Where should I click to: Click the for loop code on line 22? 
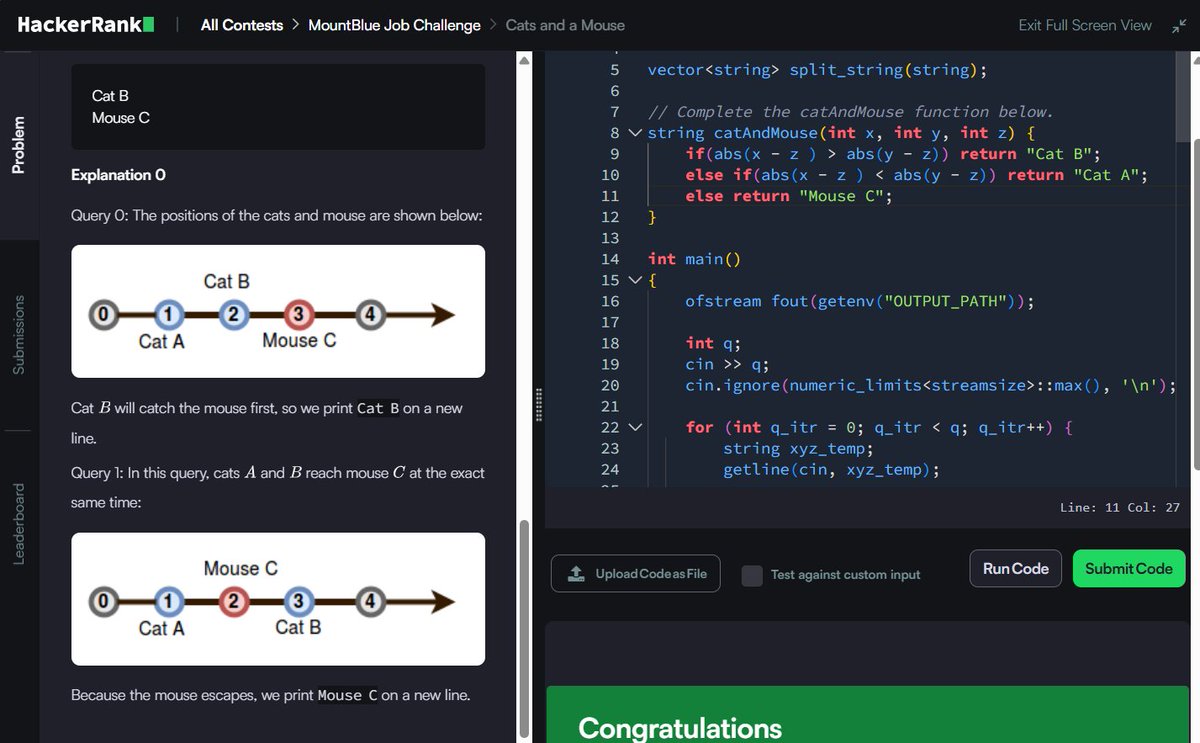tap(879, 427)
